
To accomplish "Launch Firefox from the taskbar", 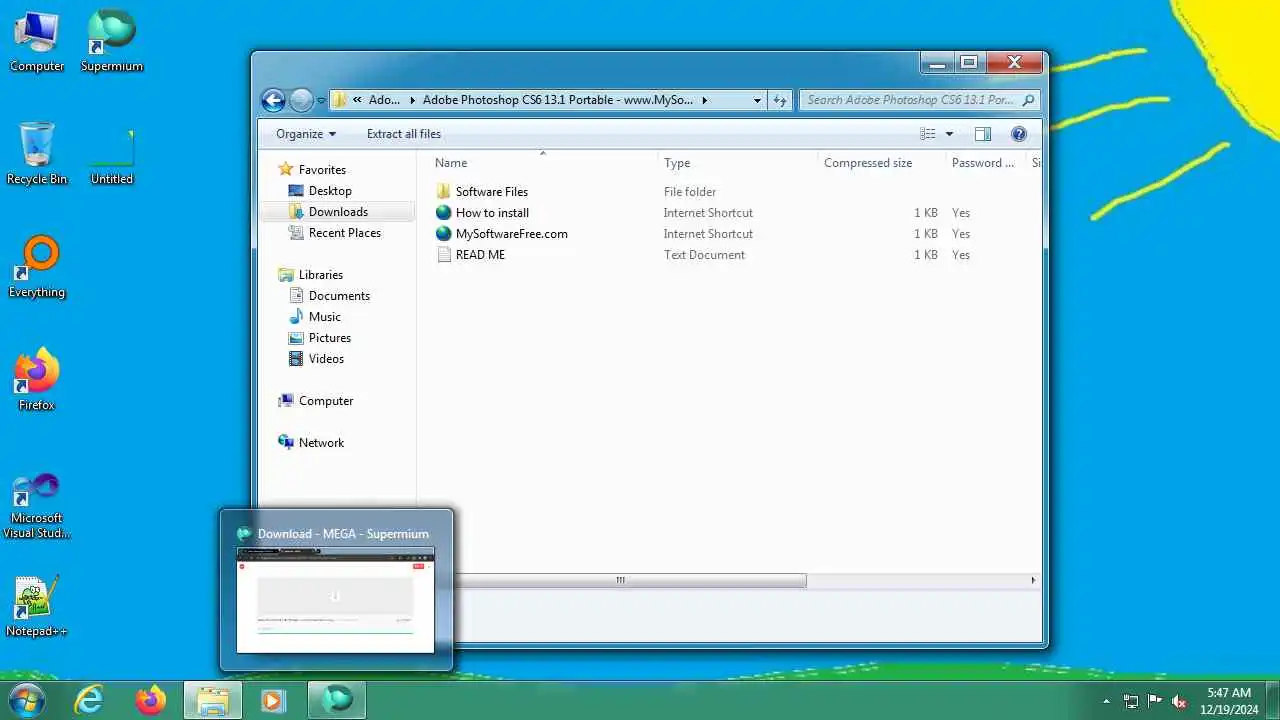I will [151, 700].
